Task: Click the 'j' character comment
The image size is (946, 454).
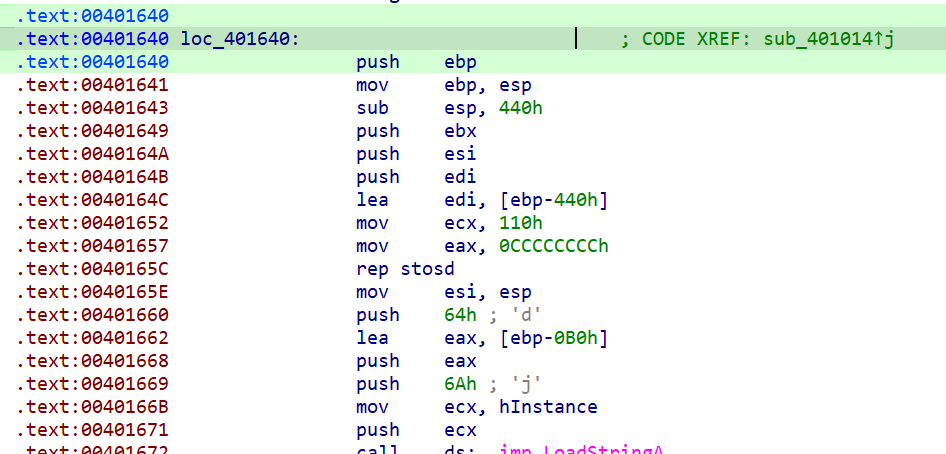Action: tap(525, 384)
